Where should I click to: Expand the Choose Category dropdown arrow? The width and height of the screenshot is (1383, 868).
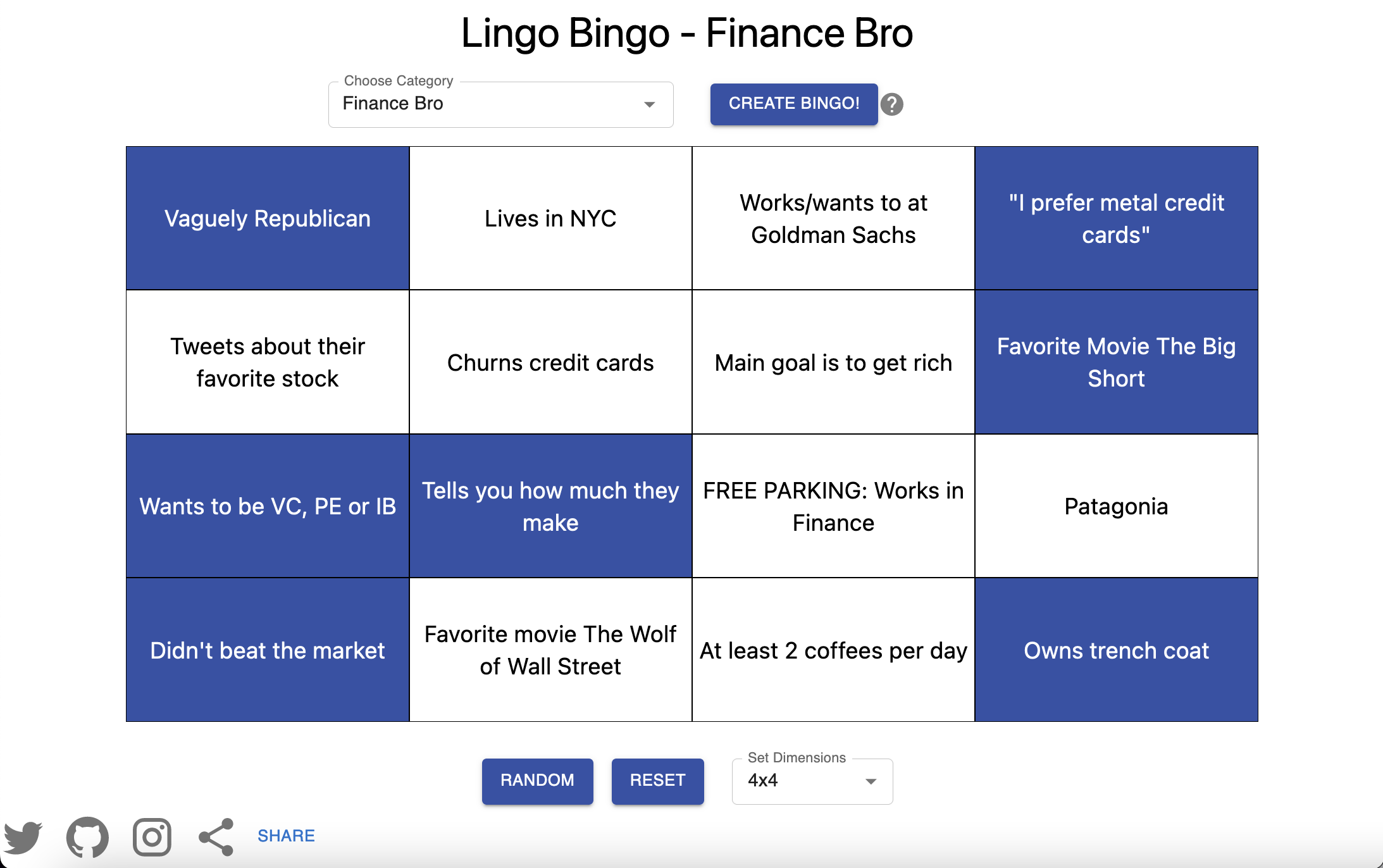point(649,104)
